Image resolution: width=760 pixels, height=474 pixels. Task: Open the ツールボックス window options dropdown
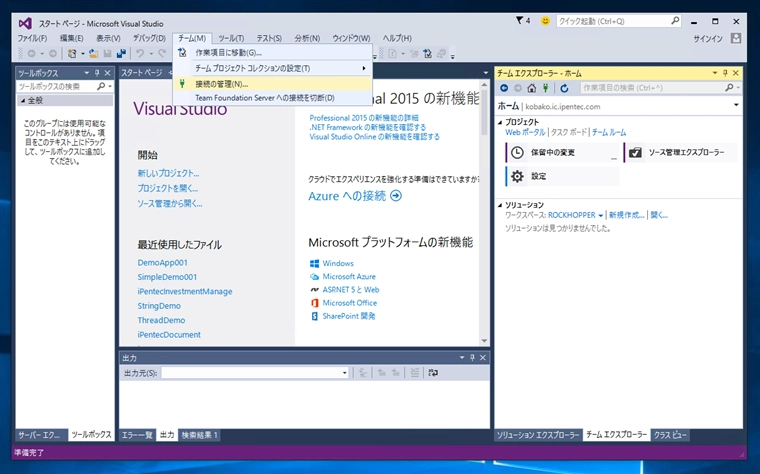[x=87, y=73]
